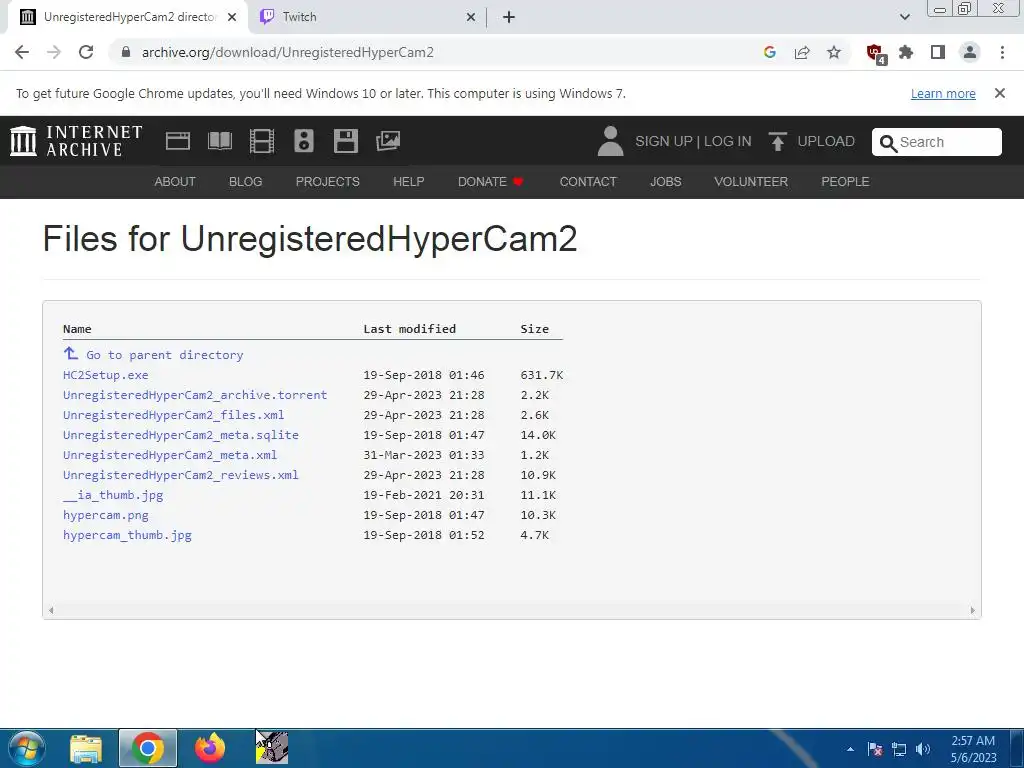This screenshot has height=768, width=1024.
Task: Open the DONATE menu item
Action: click(490, 182)
